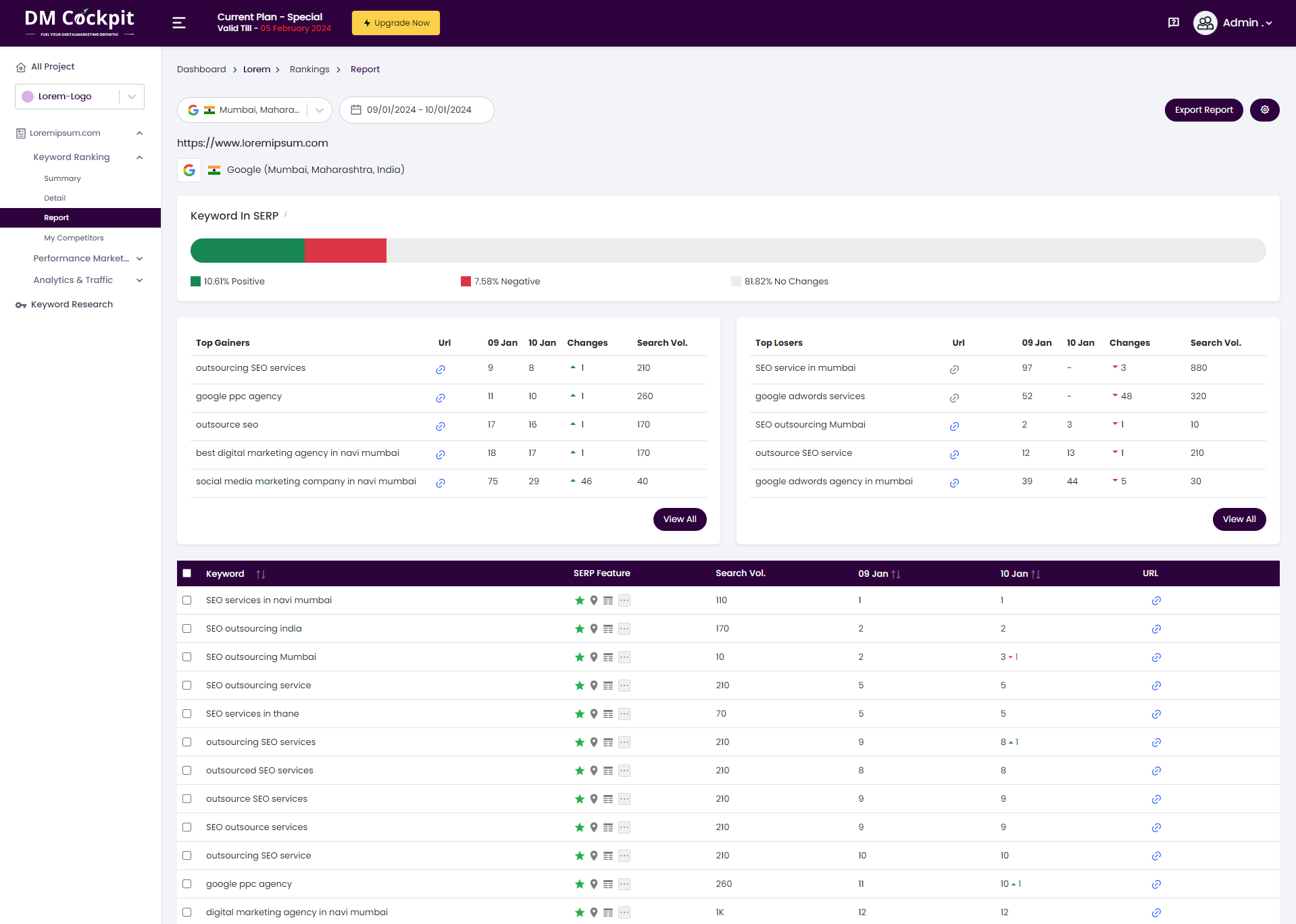
Task: Tick the checkbox for digital marketing agency in navi mumbai
Action: pyautogui.click(x=187, y=912)
